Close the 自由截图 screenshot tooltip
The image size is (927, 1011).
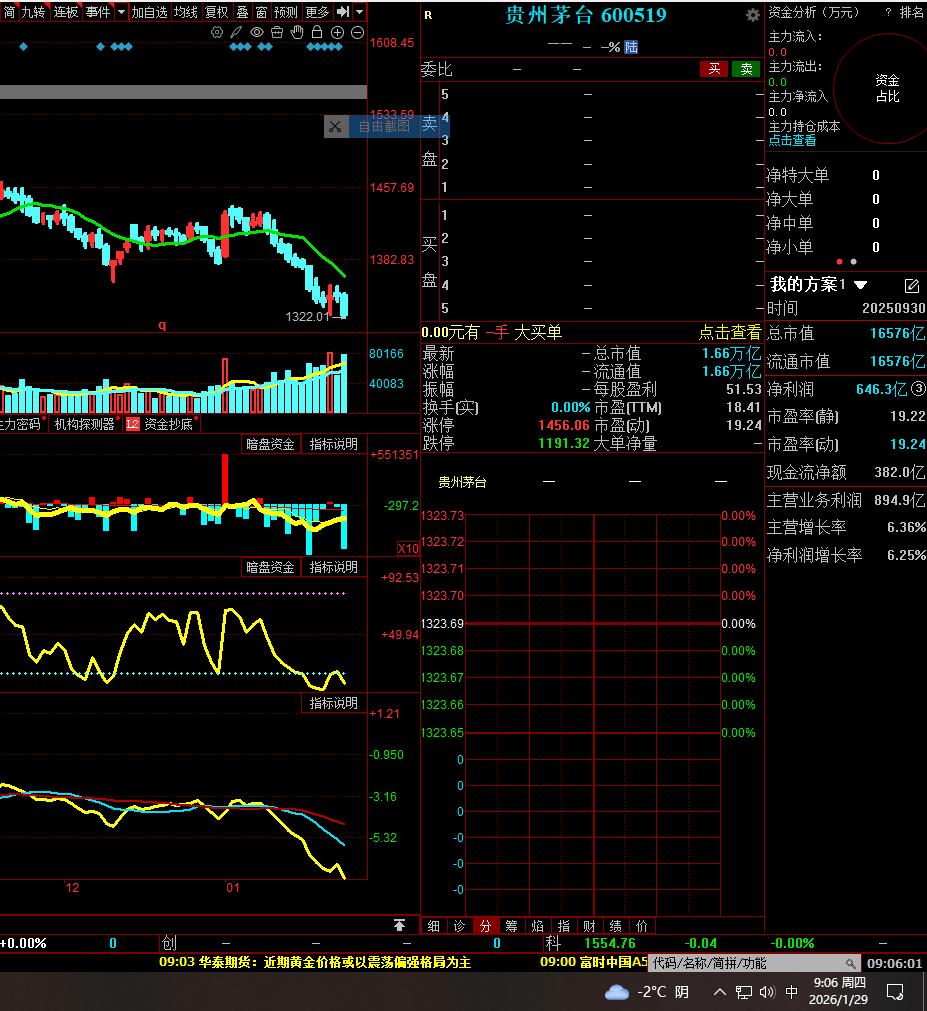coord(335,126)
